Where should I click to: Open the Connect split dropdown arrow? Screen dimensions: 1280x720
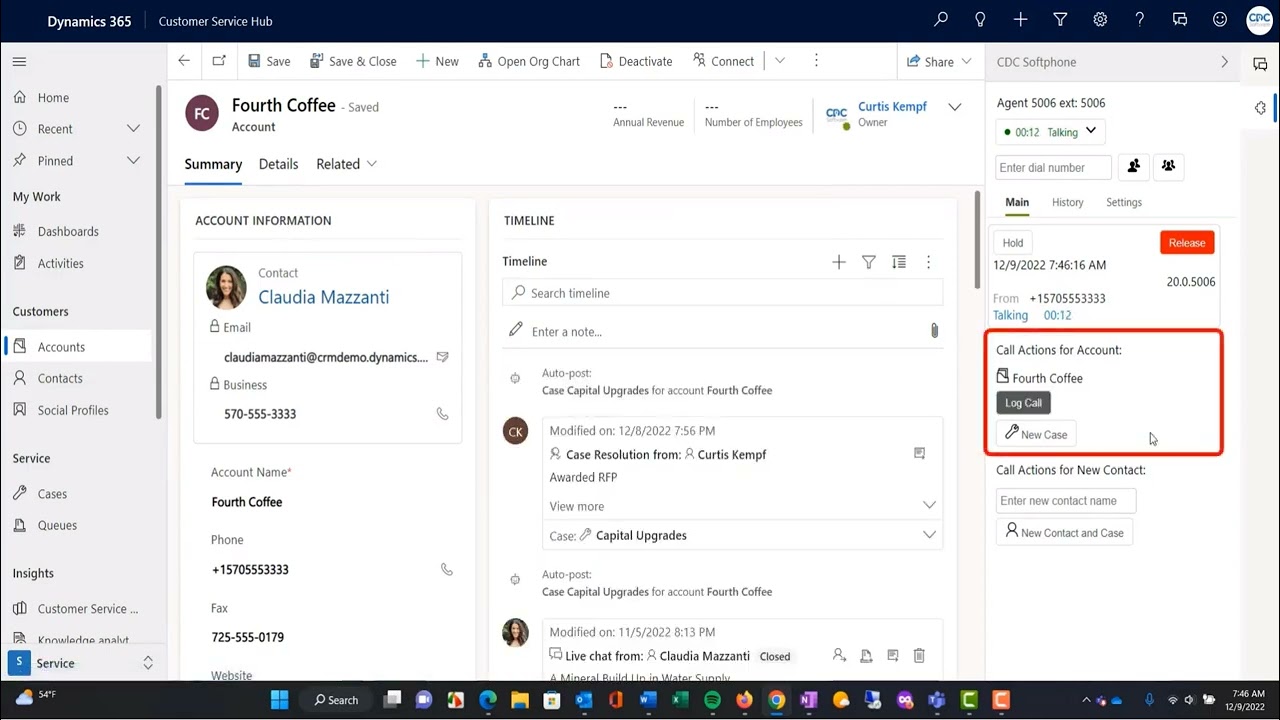point(780,61)
